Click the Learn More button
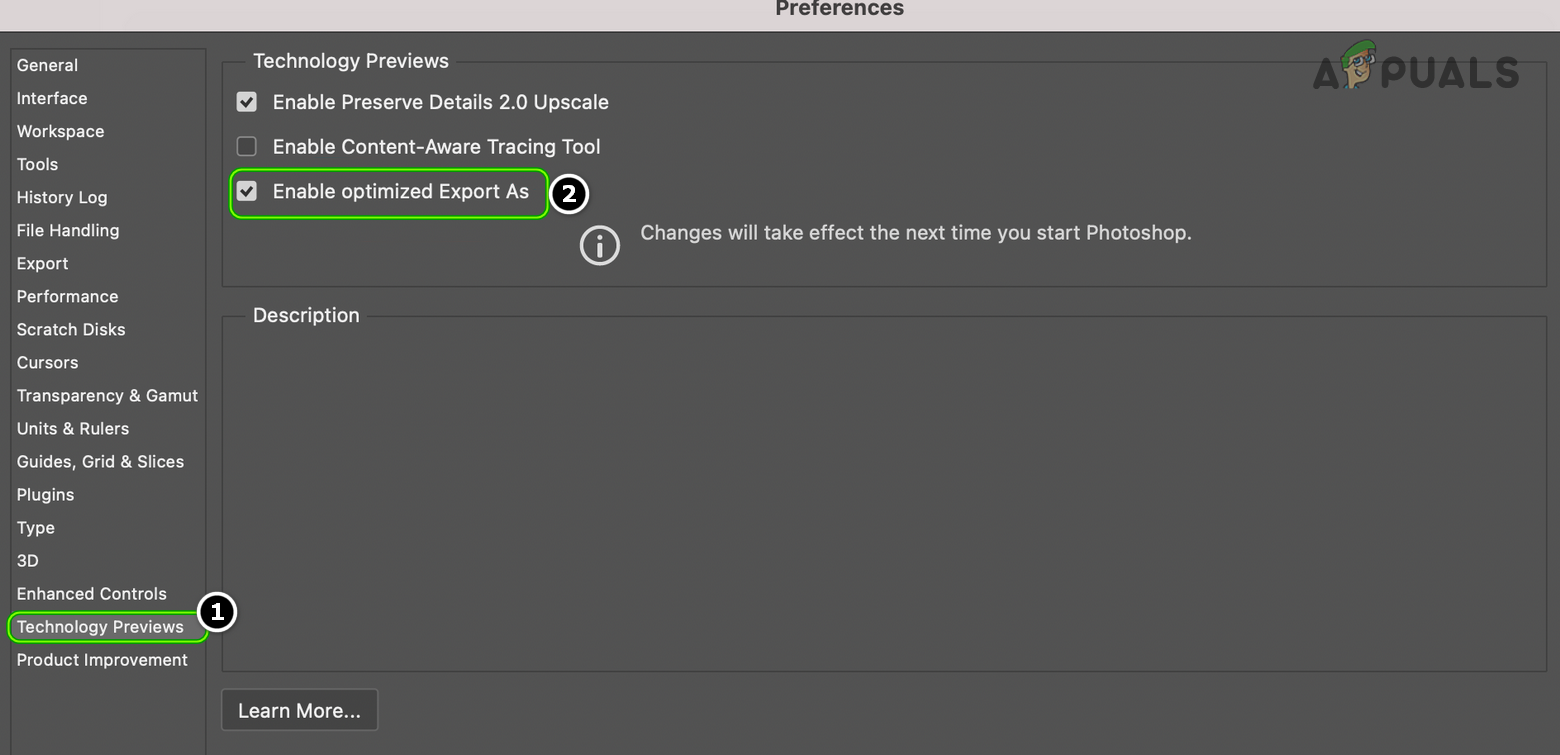This screenshot has width=1560, height=755. 299,711
